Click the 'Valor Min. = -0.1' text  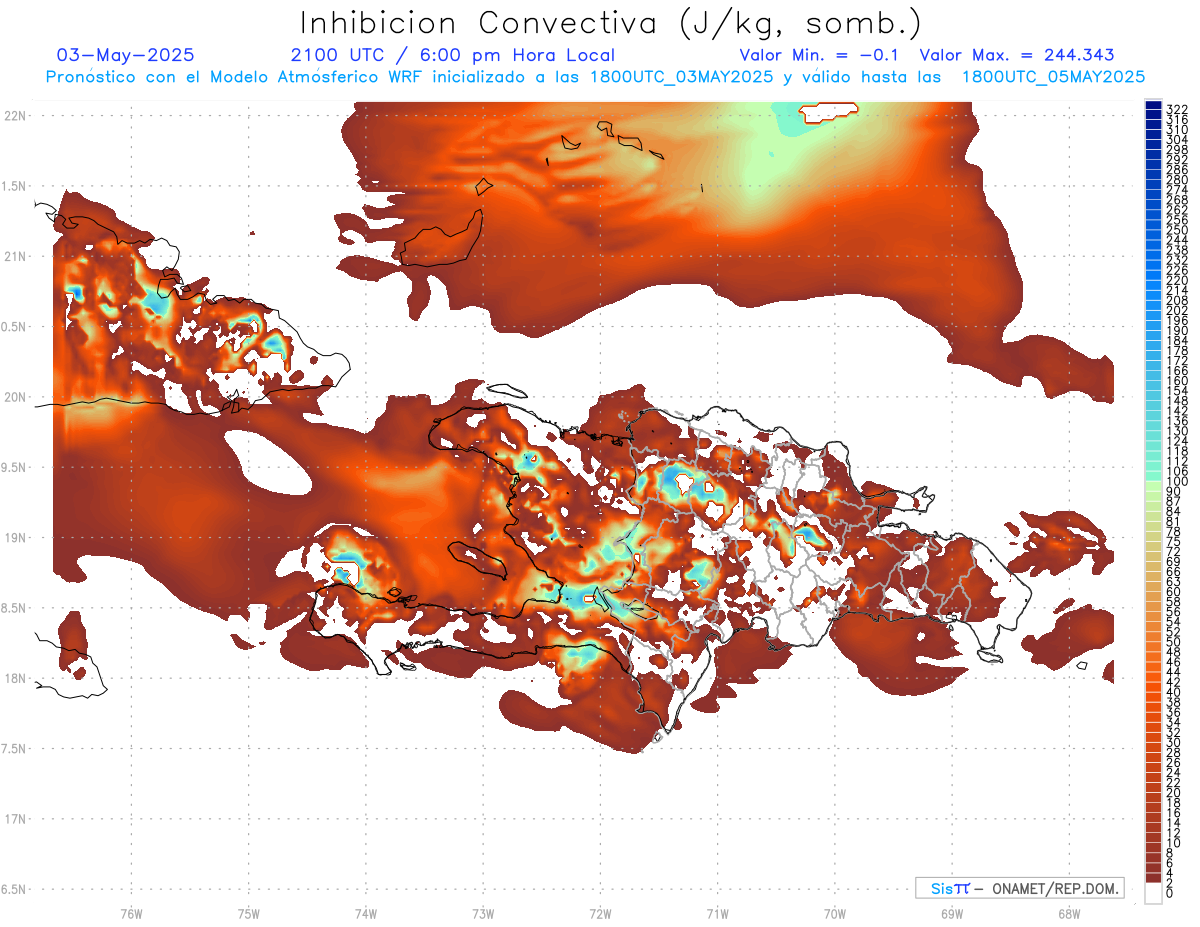[818, 56]
